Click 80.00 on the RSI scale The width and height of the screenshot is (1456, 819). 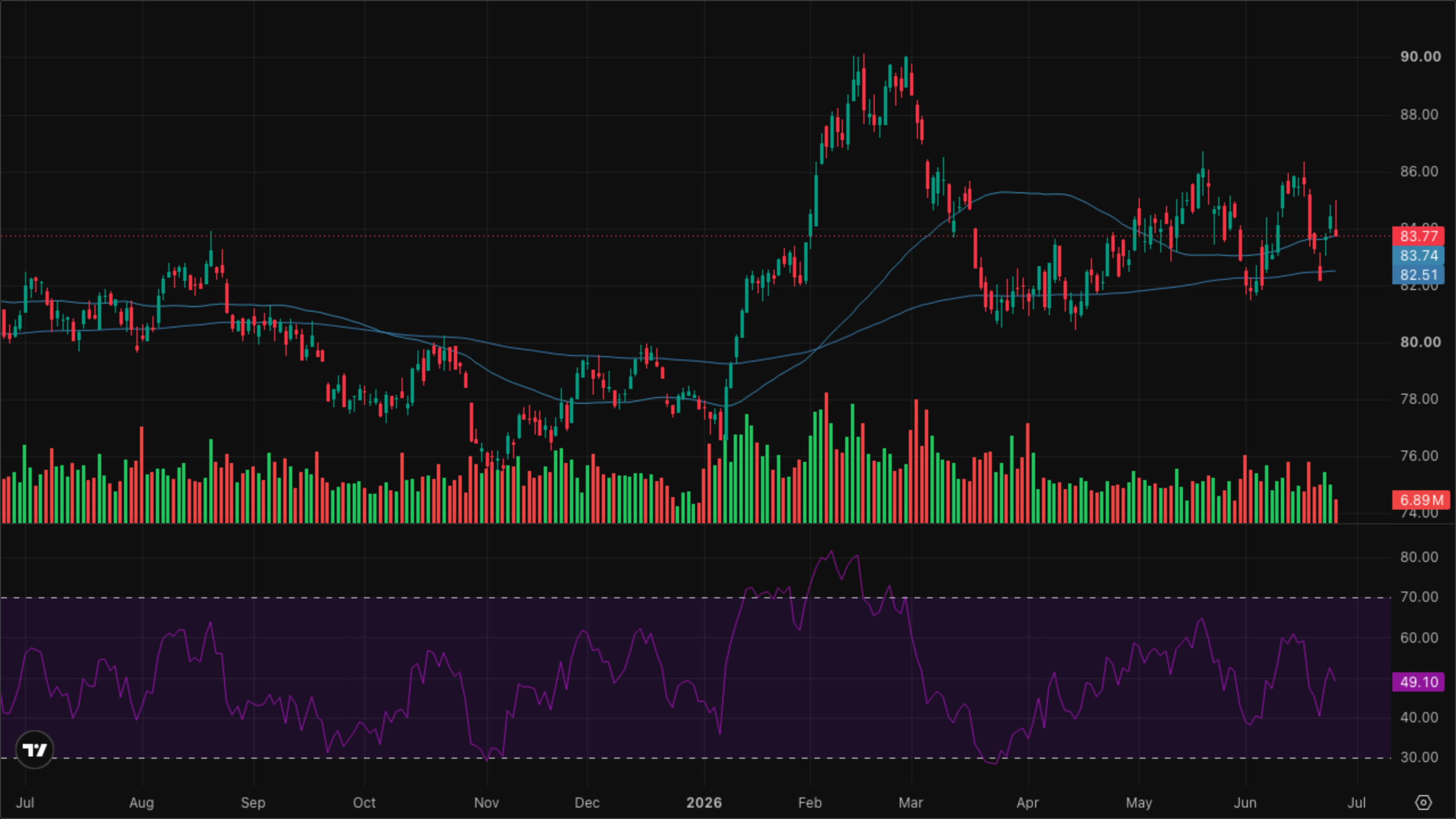[1419, 557]
